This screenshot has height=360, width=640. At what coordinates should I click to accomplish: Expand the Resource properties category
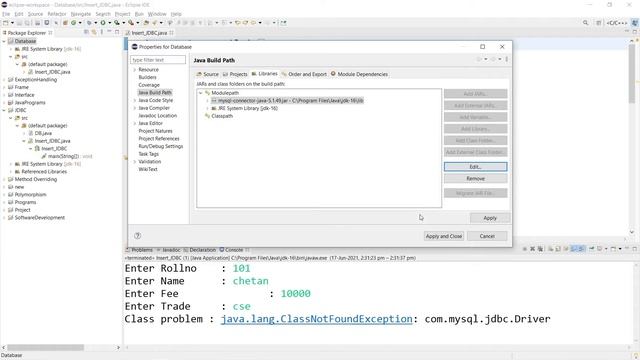click(135, 70)
